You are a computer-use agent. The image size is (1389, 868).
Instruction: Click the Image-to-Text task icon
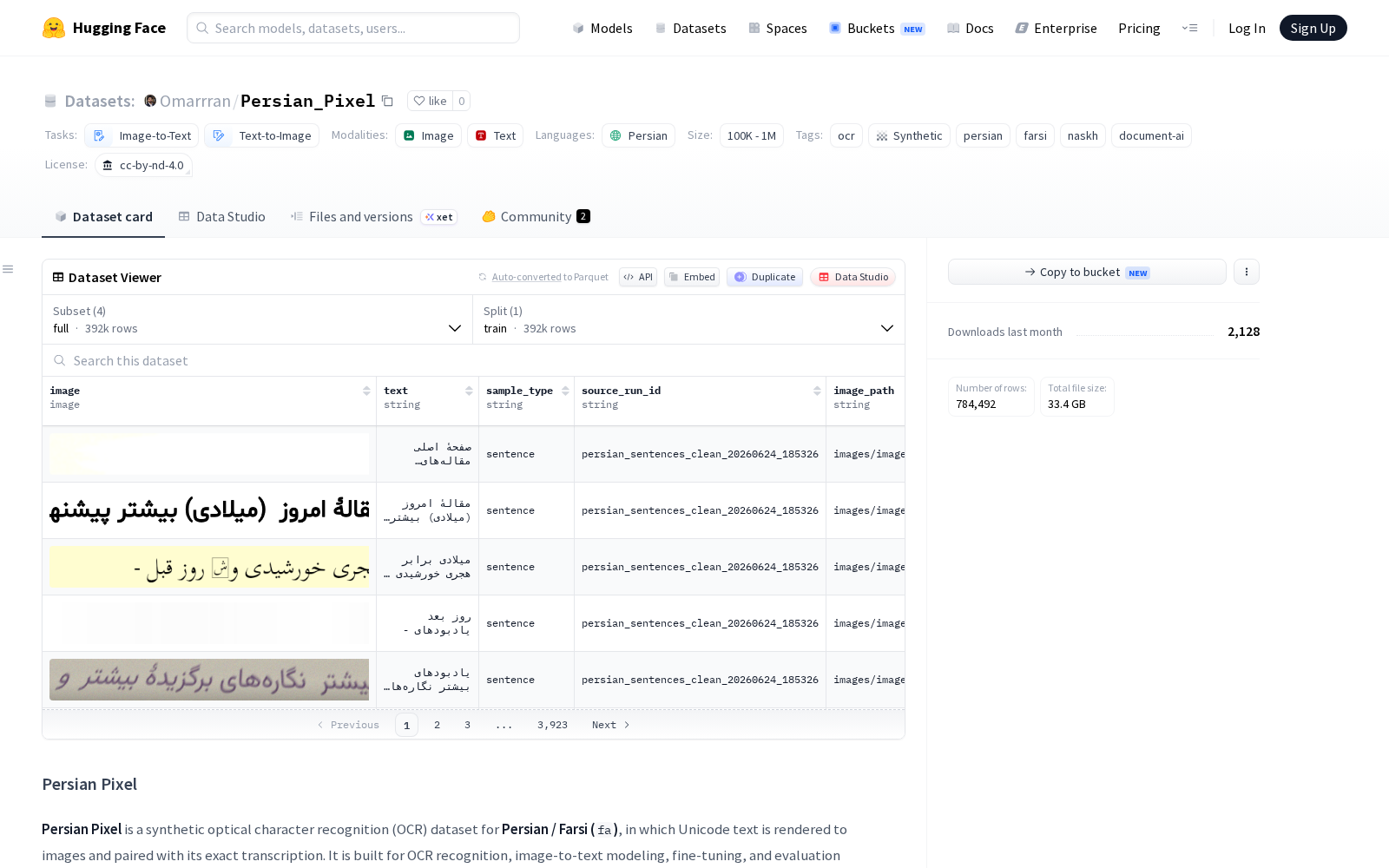click(x=100, y=135)
